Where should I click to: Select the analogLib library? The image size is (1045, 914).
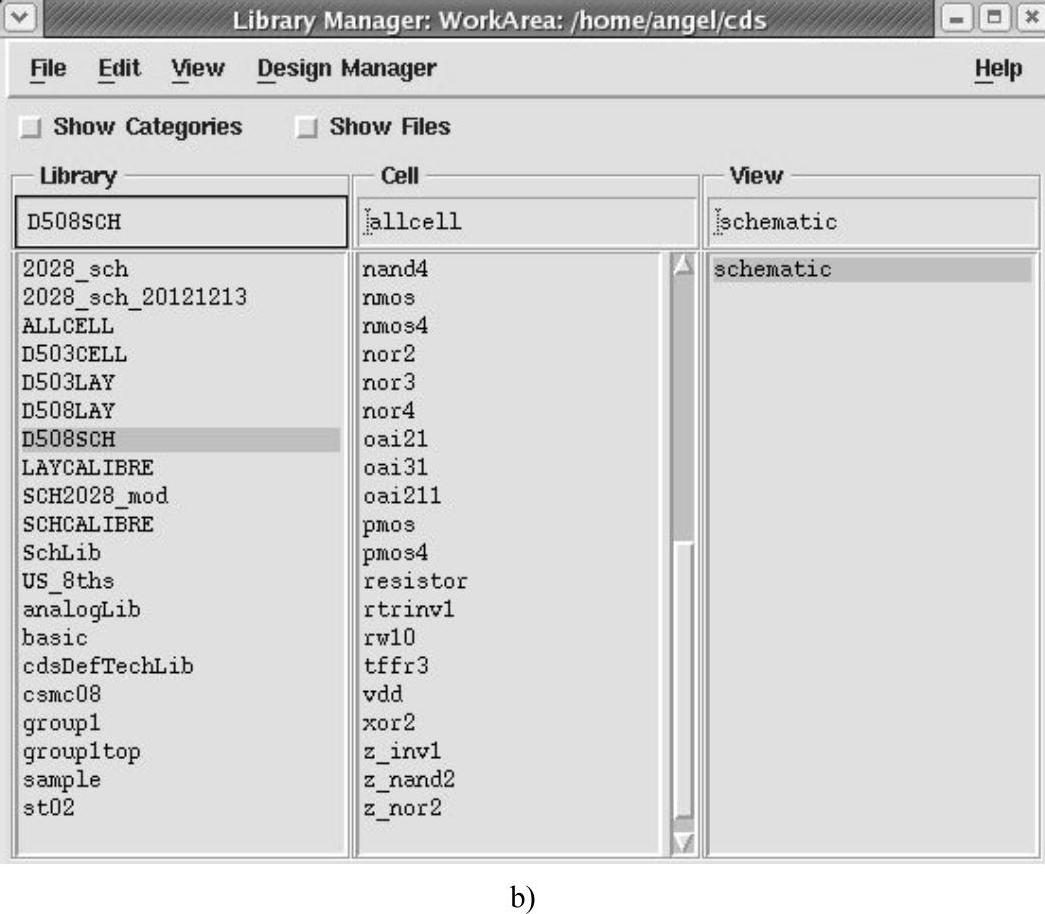pyautogui.click(x=81, y=610)
